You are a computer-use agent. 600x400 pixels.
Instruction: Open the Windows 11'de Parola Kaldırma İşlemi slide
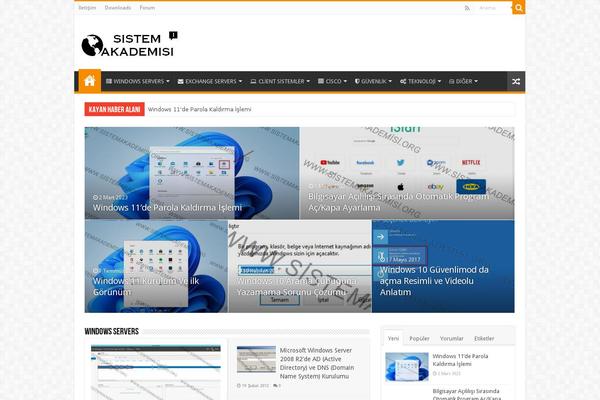click(x=192, y=173)
